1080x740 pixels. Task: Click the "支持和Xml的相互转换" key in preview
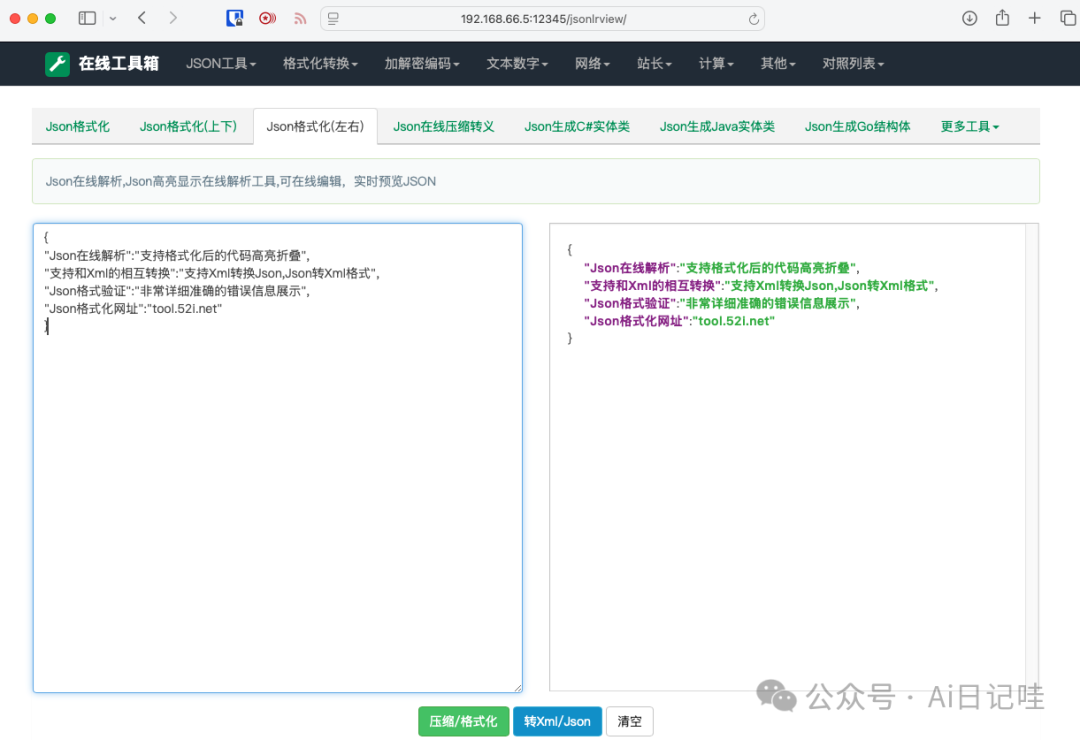(x=653, y=286)
